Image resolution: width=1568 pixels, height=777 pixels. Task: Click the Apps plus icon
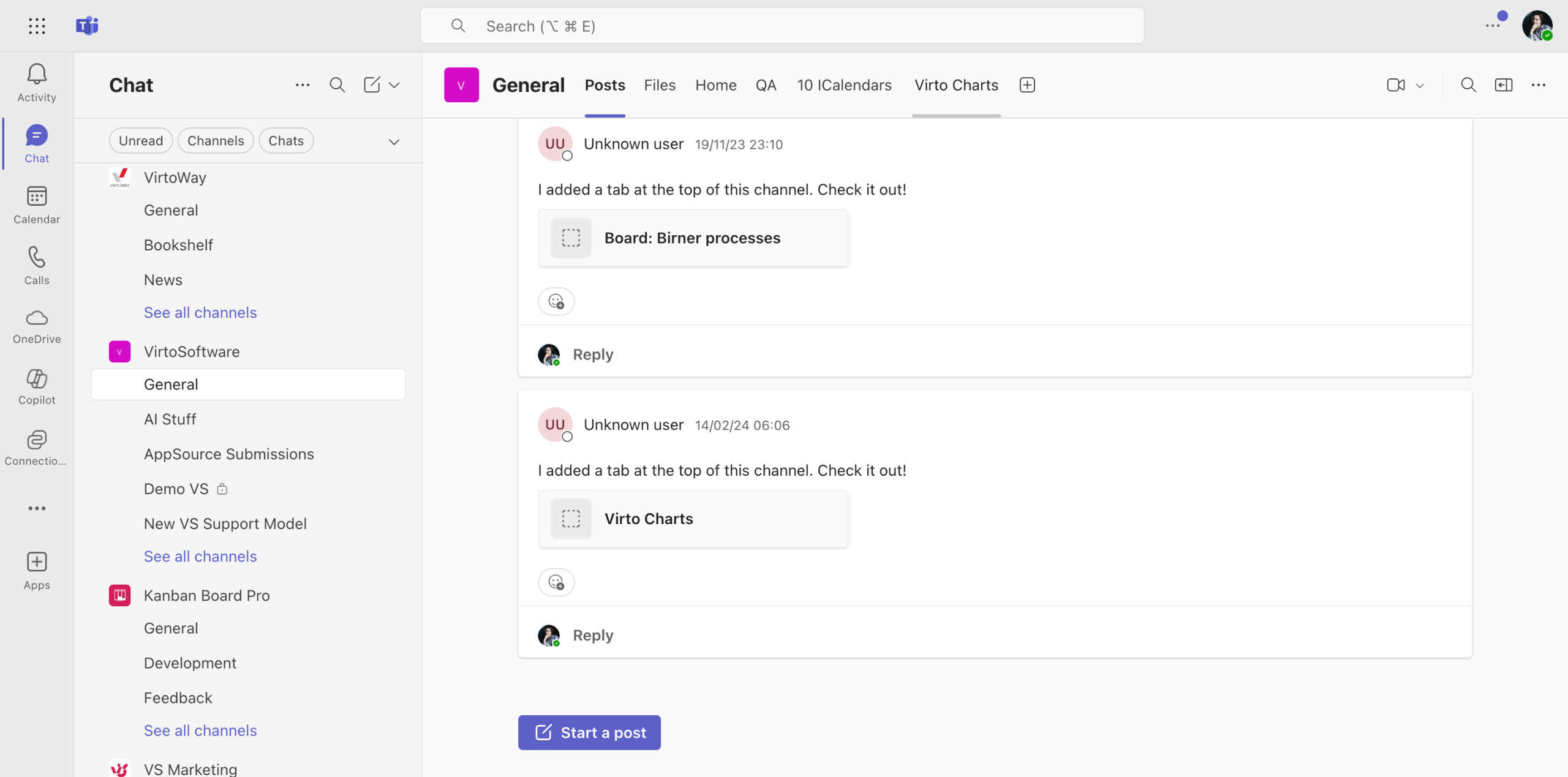point(37,562)
